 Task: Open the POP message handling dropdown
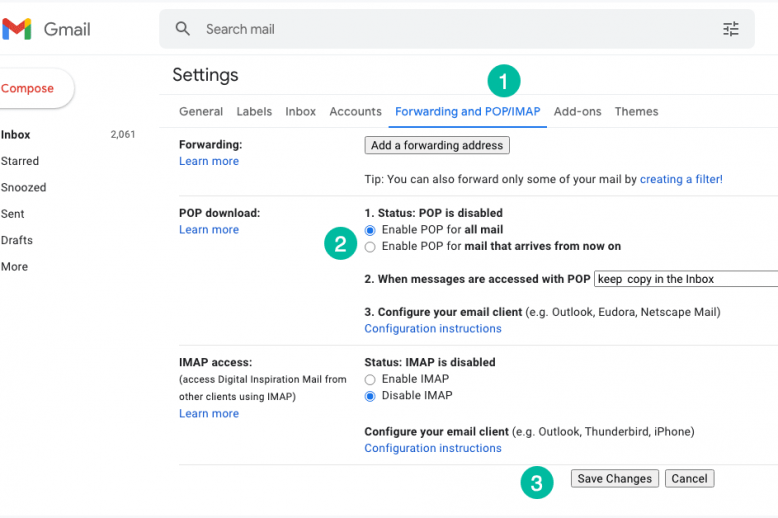[x=686, y=279]
